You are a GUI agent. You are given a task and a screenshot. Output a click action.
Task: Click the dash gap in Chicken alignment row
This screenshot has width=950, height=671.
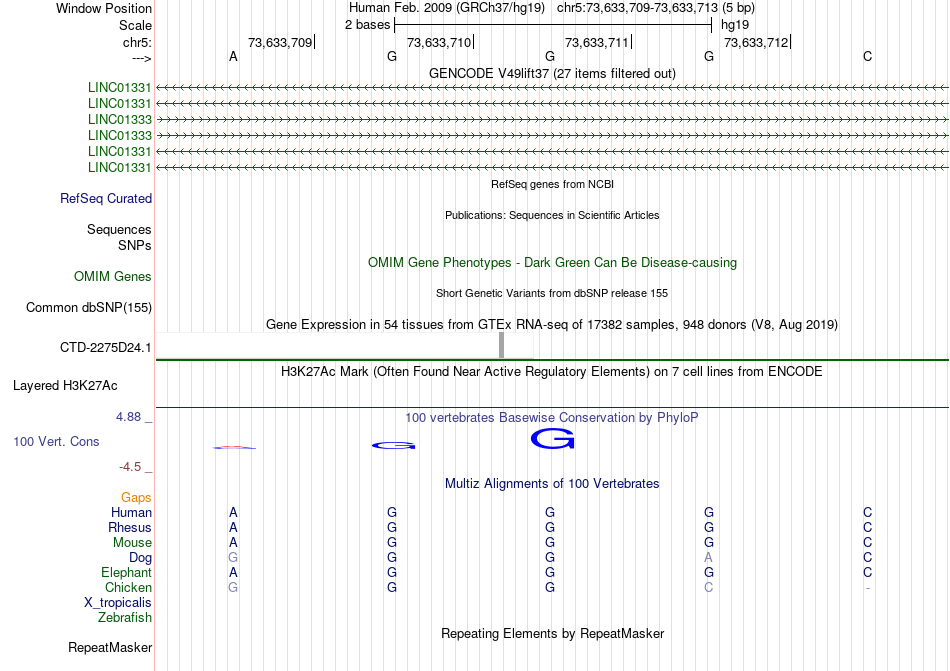click(868, 588)
